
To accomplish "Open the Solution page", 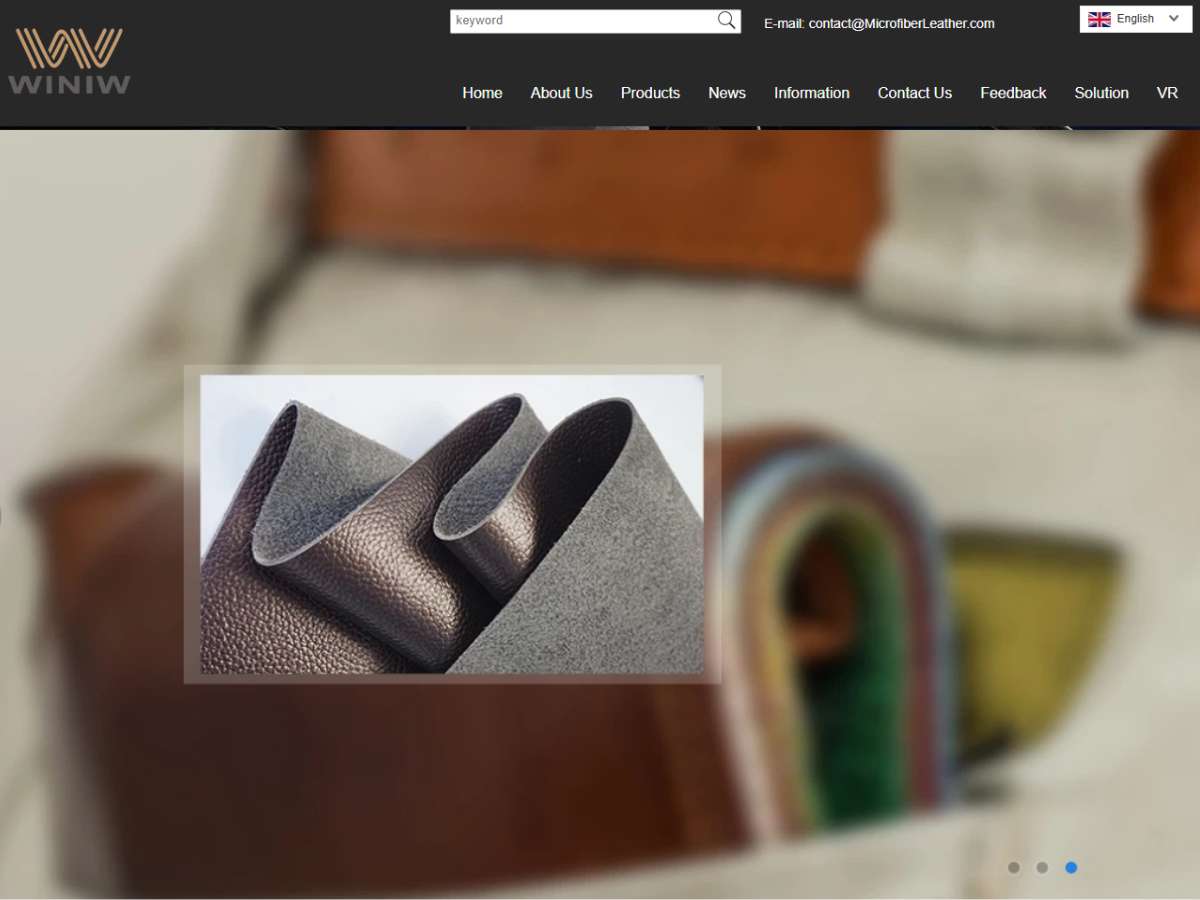I will point(1101,93).
